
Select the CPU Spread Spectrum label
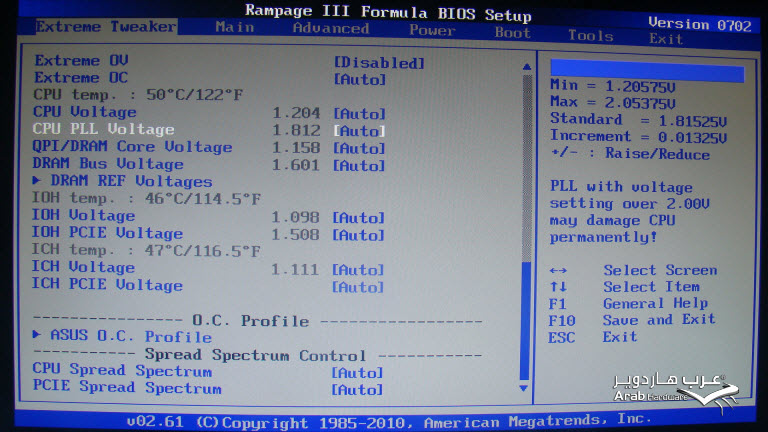122,371
